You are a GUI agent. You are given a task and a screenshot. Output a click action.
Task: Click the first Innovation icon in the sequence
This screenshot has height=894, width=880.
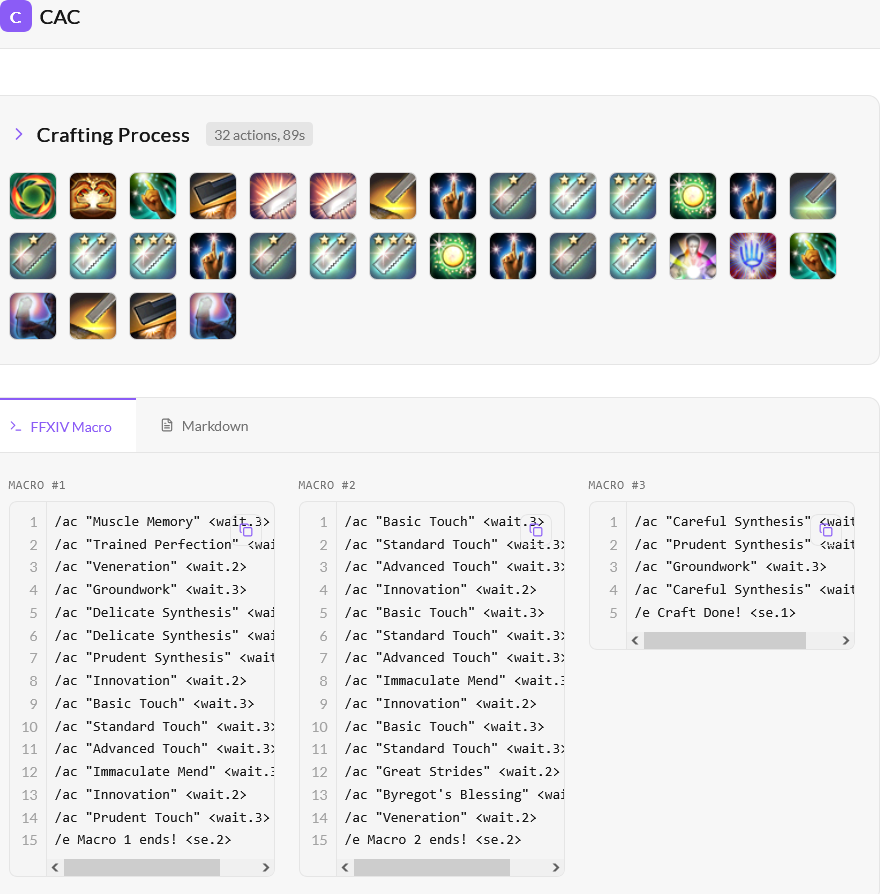[x=453, y=196]
